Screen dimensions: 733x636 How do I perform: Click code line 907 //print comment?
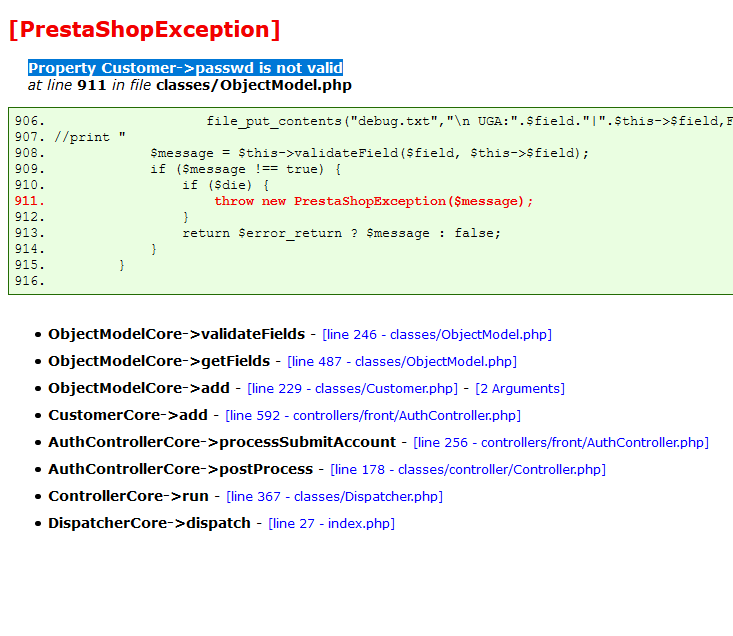click(x=90, y=137)
